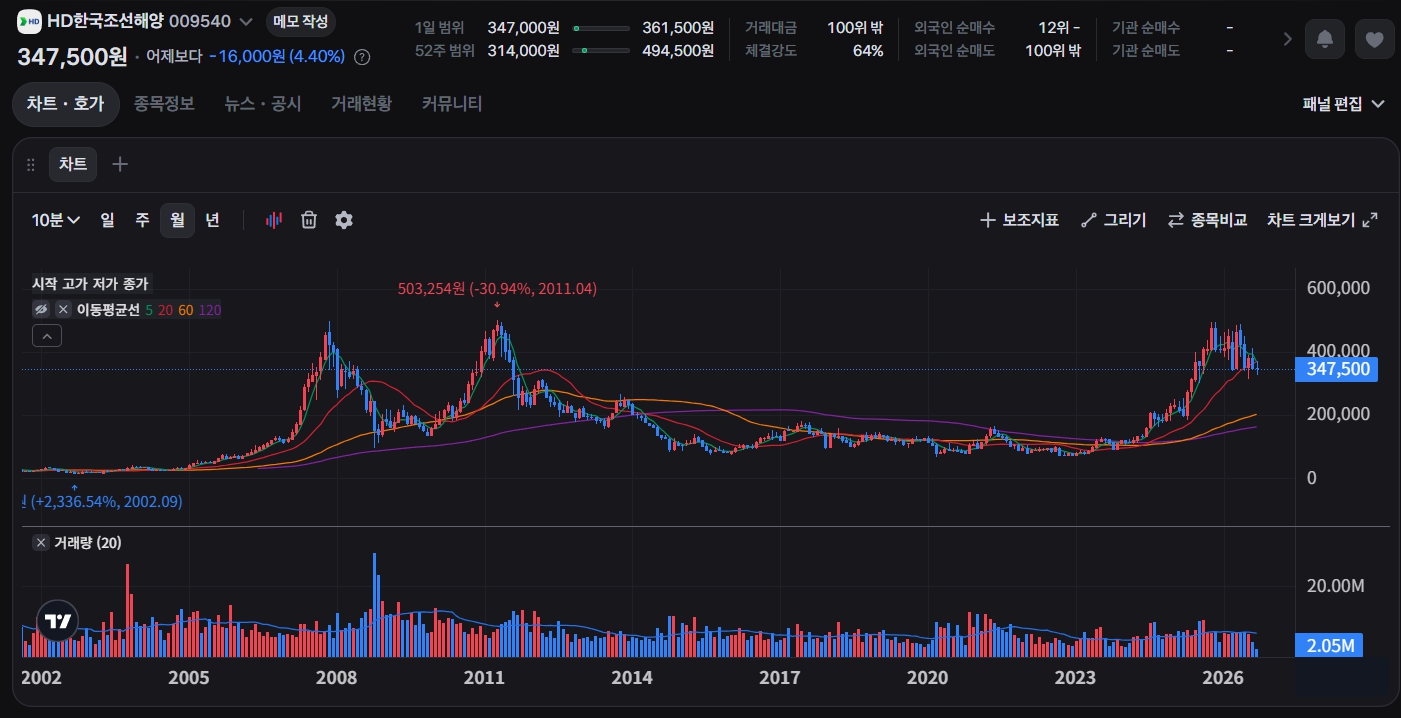The image size is (1401, 718).
Task: Click the 20 moving average period label
Action: tap(166, 310)
